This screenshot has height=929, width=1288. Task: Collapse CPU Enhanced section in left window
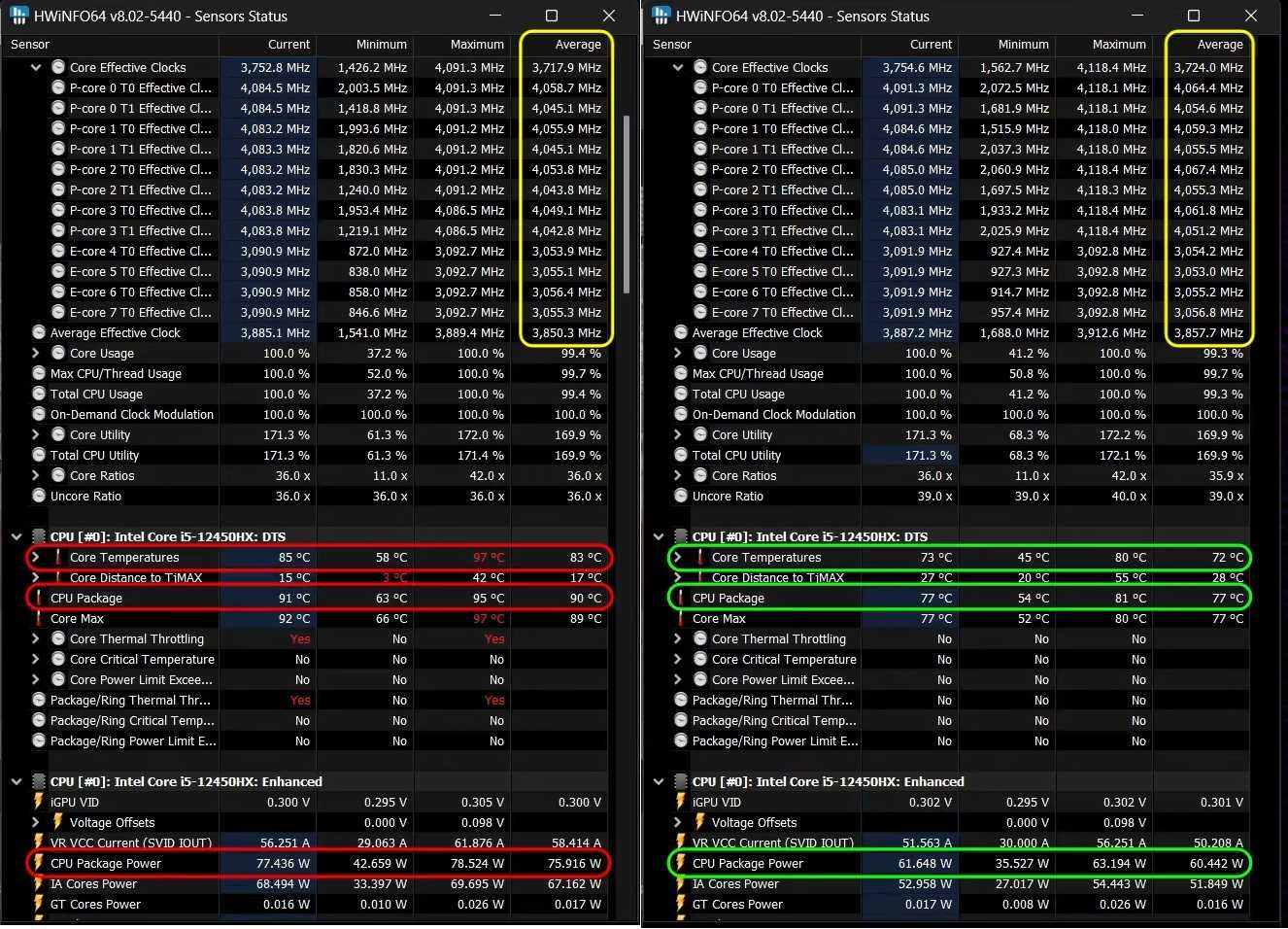(x=17, y=781)
